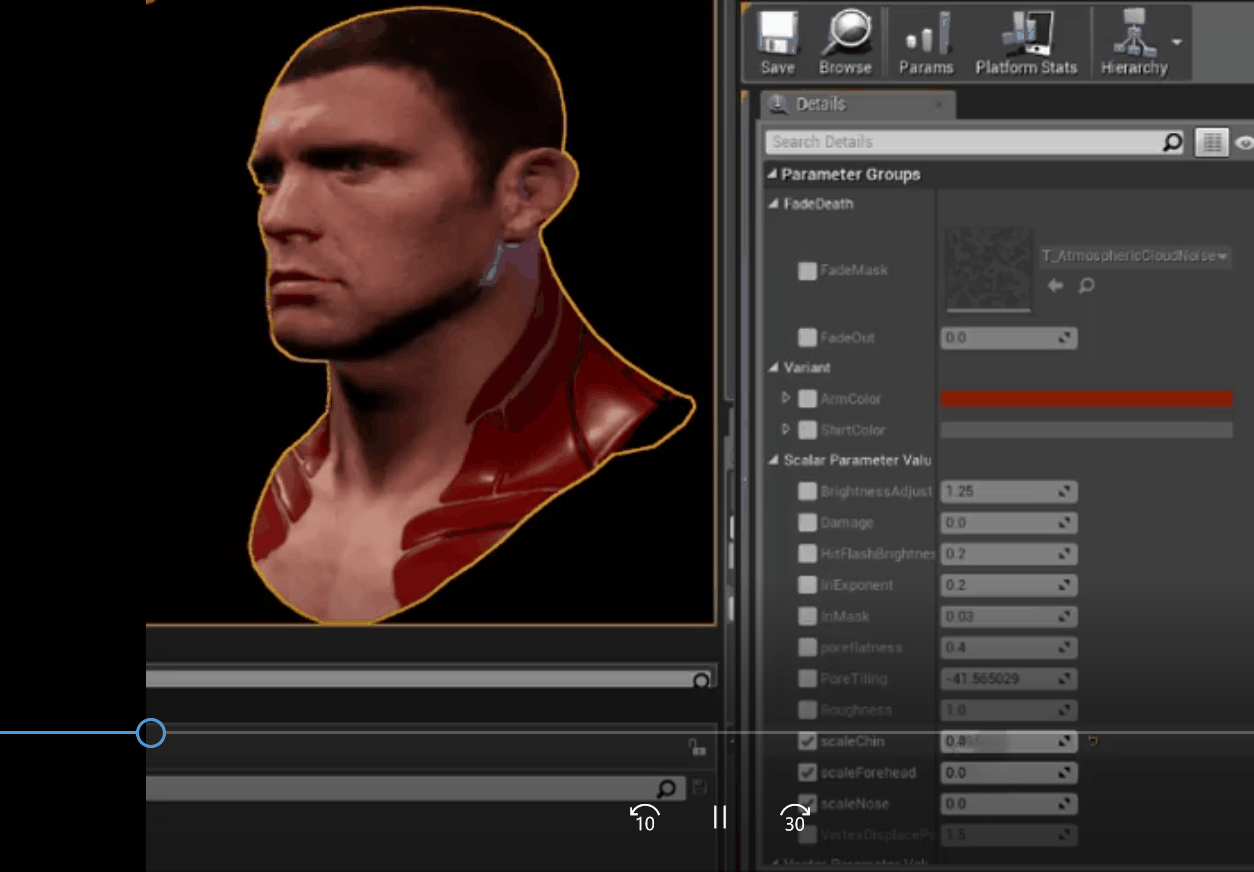Image resolution: width=1254 pixels, height=872 pixels.
Task: Toggle the property matrix grid view button
Action: pos(1211,142)
